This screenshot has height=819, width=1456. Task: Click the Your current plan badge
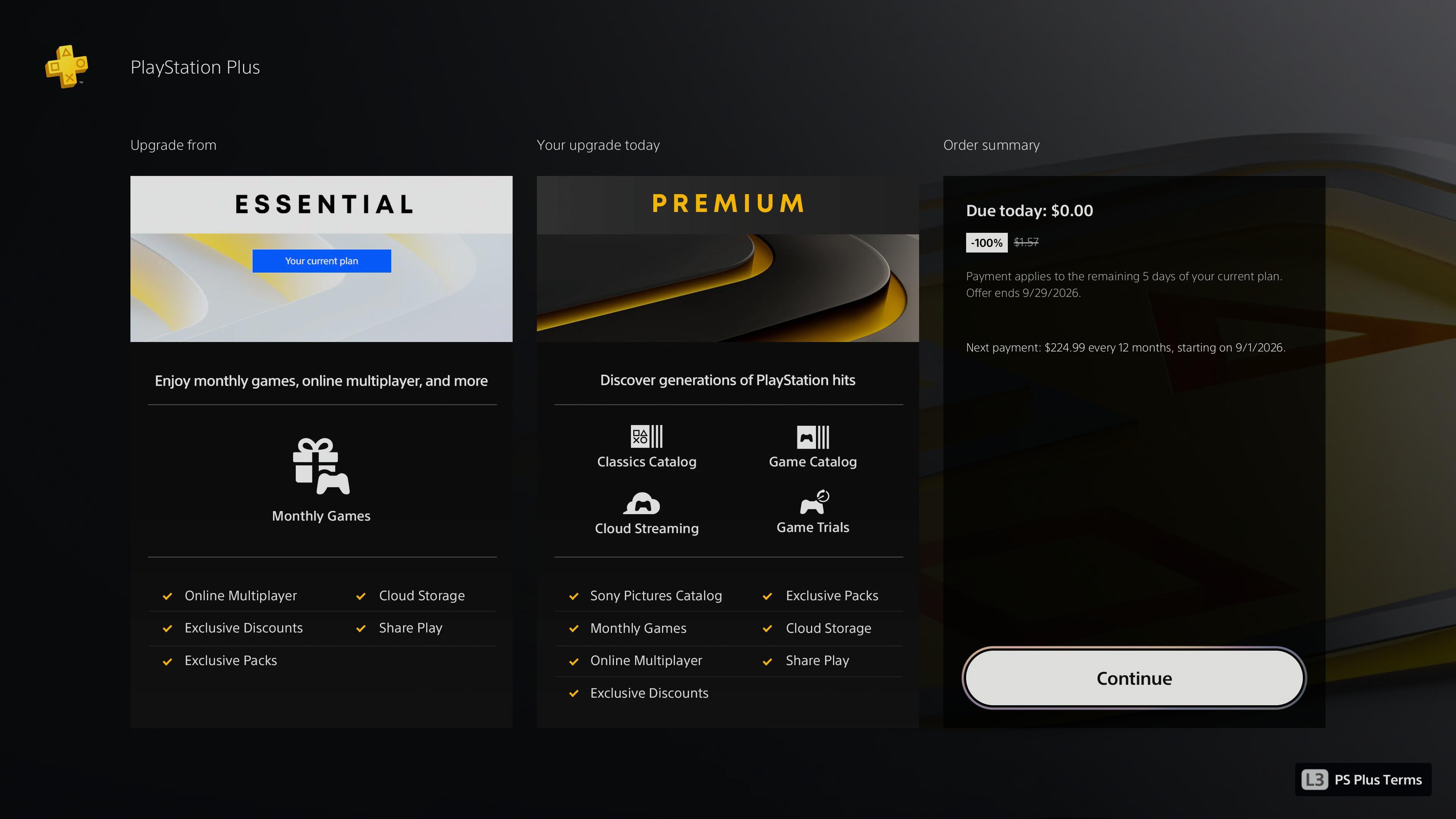[x=322, y=261]
